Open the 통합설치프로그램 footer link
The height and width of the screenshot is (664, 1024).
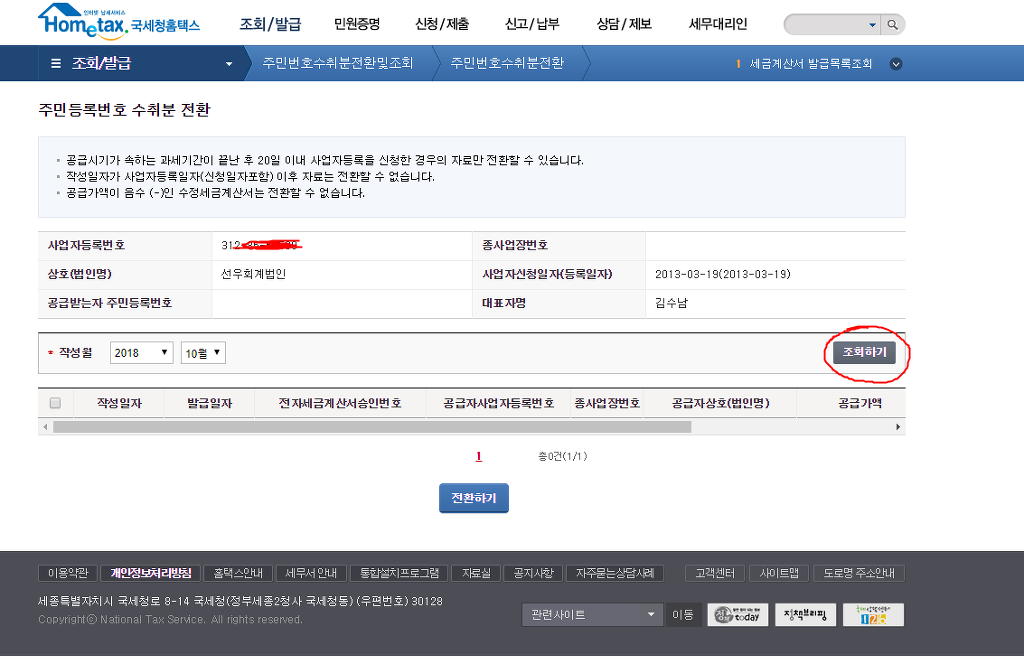400,573
